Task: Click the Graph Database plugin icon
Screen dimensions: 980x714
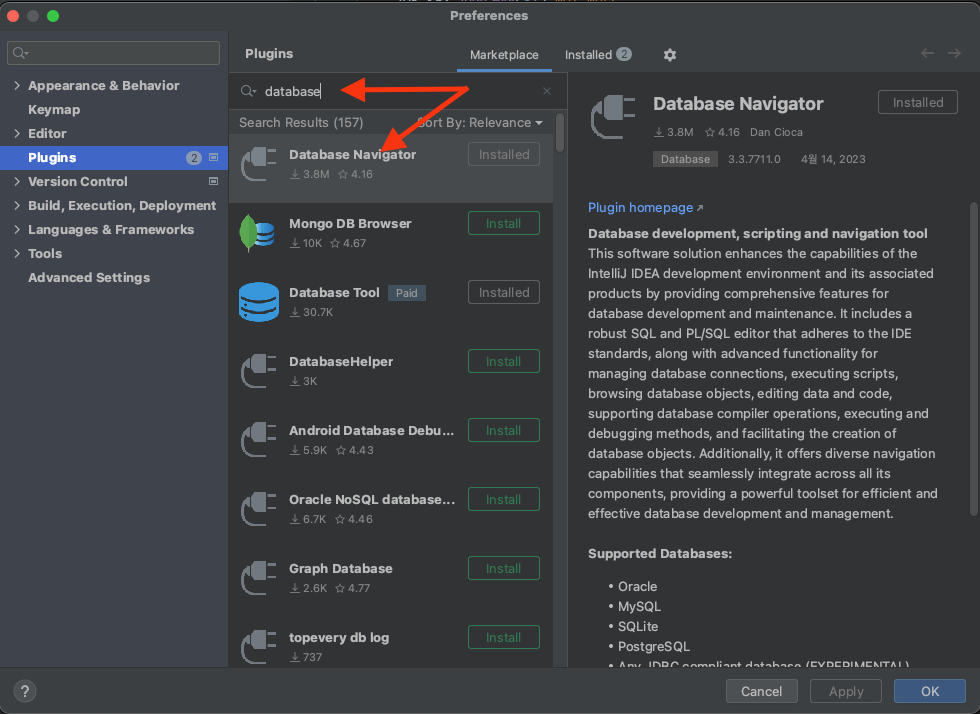Action: point(259,578)
